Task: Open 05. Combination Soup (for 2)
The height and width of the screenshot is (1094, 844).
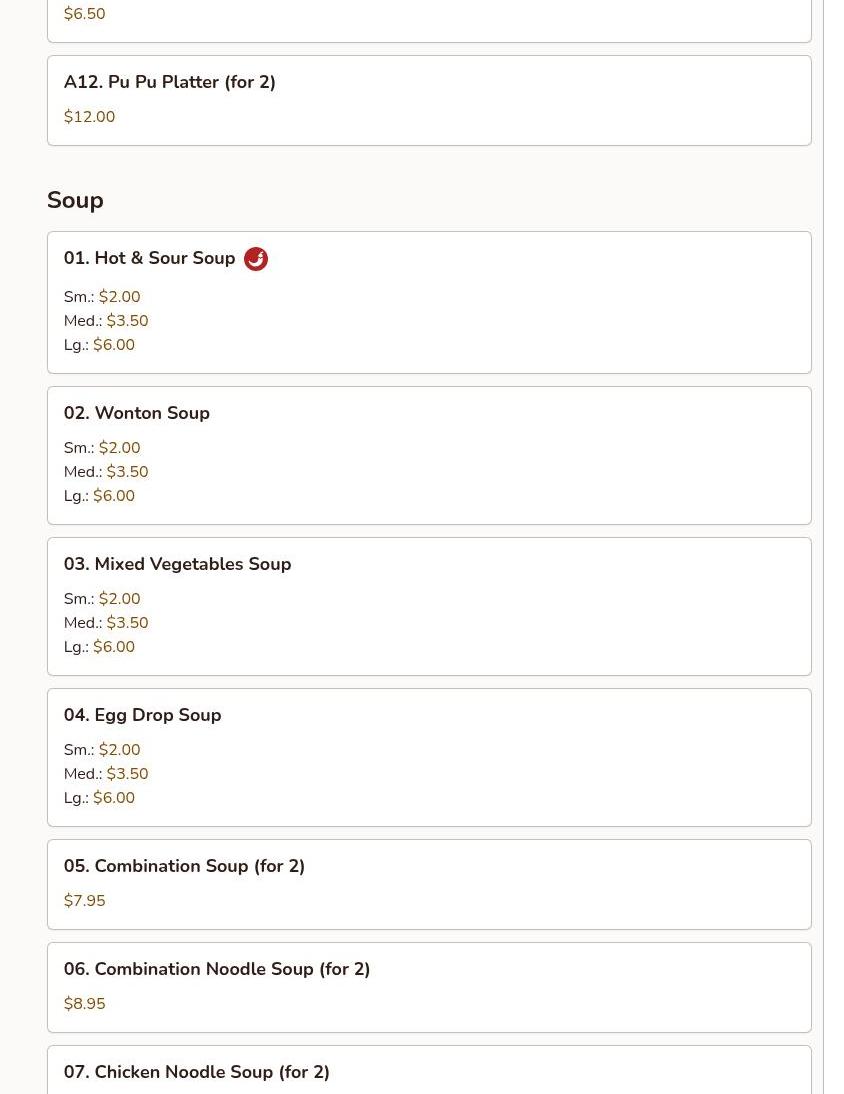Action: (429, 885)
